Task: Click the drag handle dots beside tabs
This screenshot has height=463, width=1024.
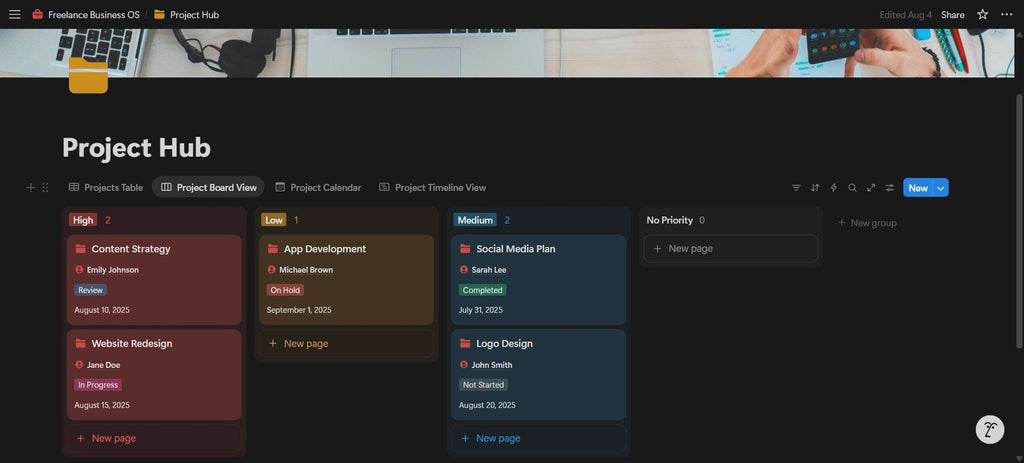Action: click(45, 187)
